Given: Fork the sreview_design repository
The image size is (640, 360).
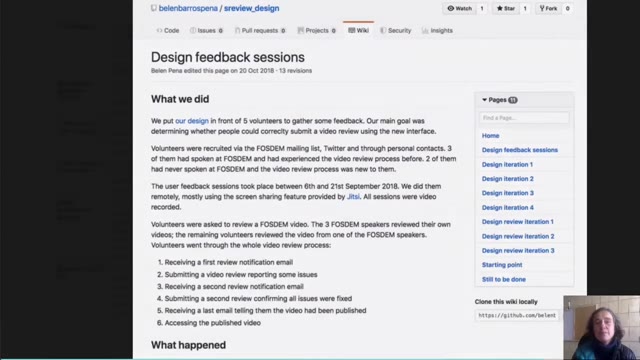Looking at the screenshot, I should pyautogui.click(x=548, y=9).
